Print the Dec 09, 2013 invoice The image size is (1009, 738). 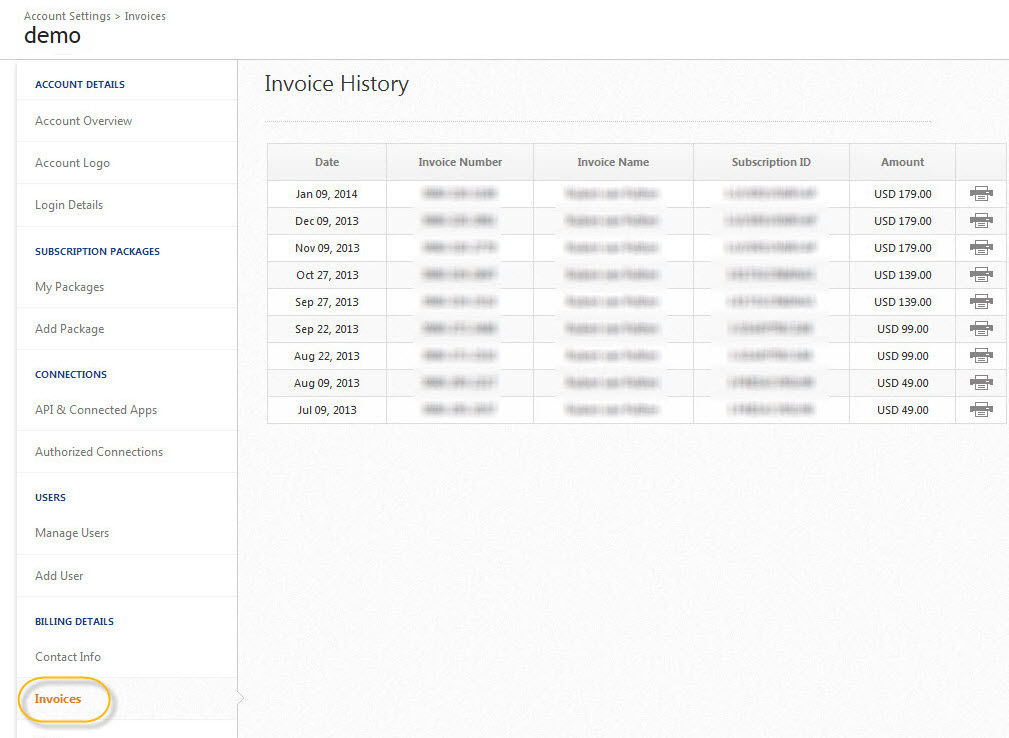(981, 221)
